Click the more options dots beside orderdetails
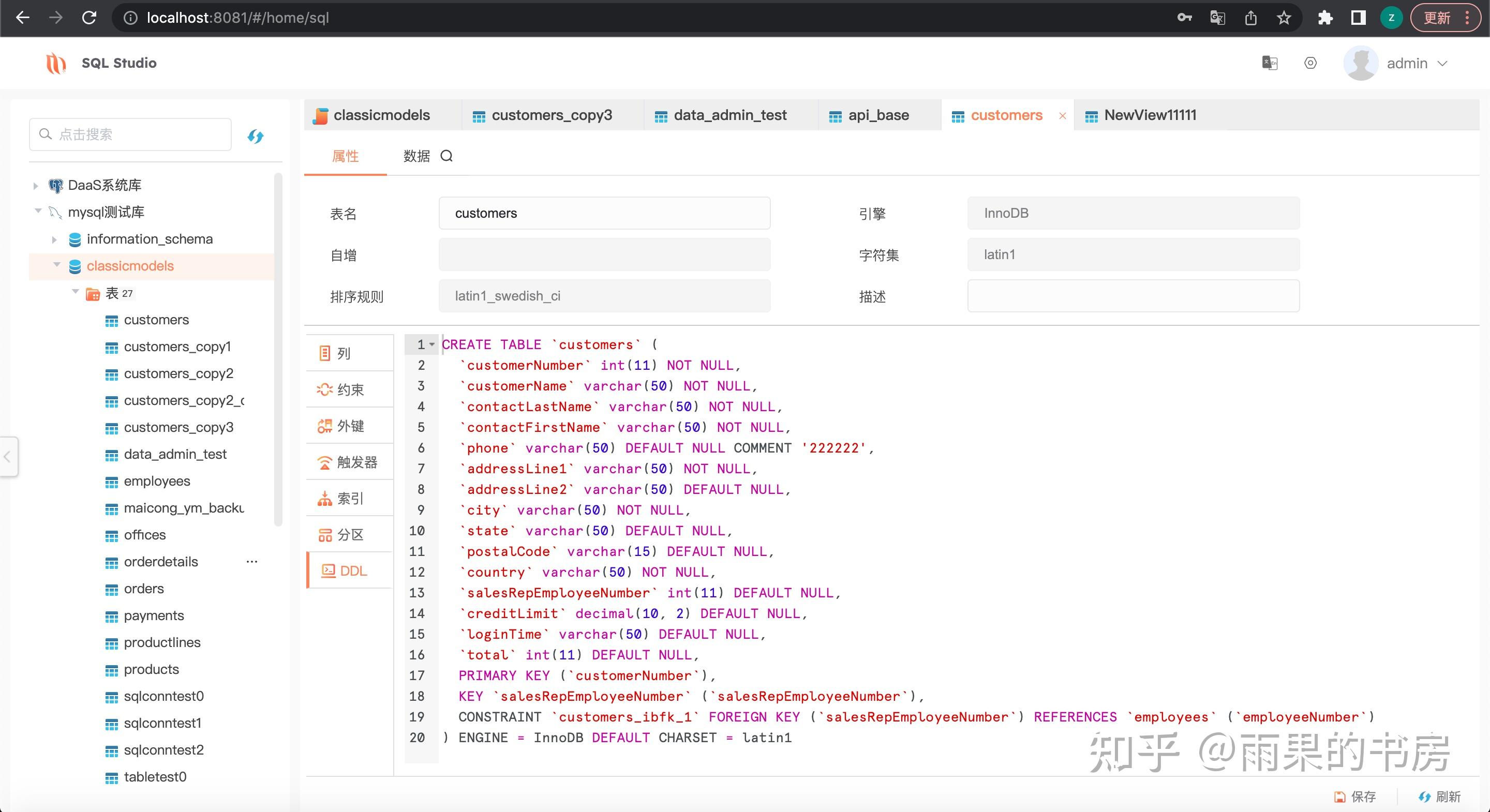The width and height of the screenshot is (1490, 812). pyautogui.click(x=251, y=562)
